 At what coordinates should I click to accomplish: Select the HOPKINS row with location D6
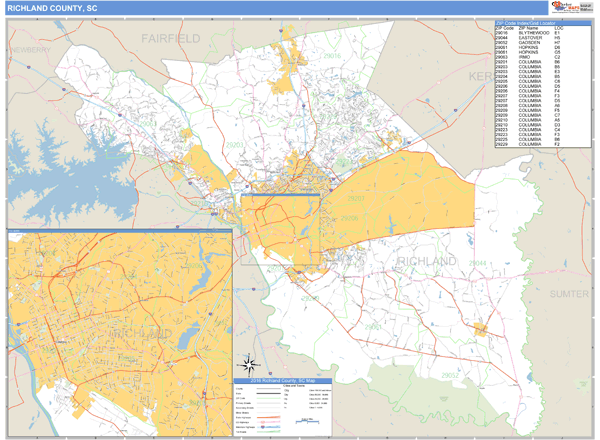click(x=543, y=47)
